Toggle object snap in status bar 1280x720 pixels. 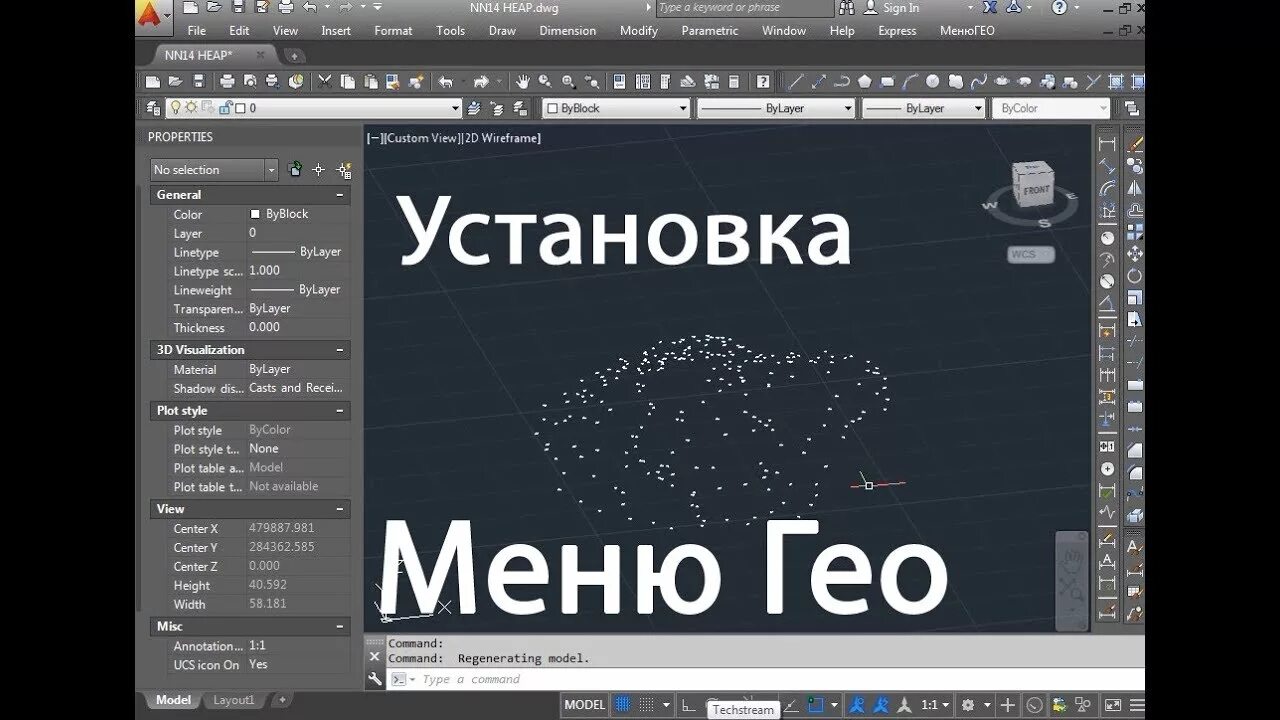click(817, 705)
